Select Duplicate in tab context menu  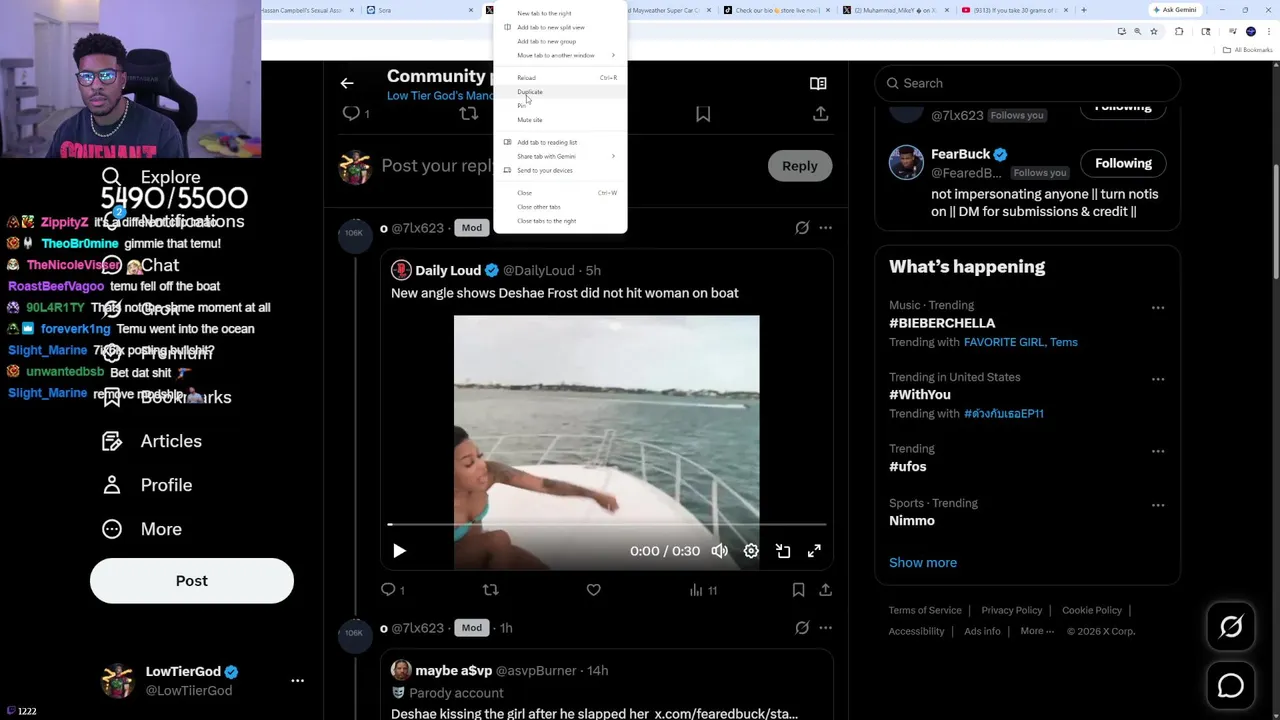(x=560, y=92)
